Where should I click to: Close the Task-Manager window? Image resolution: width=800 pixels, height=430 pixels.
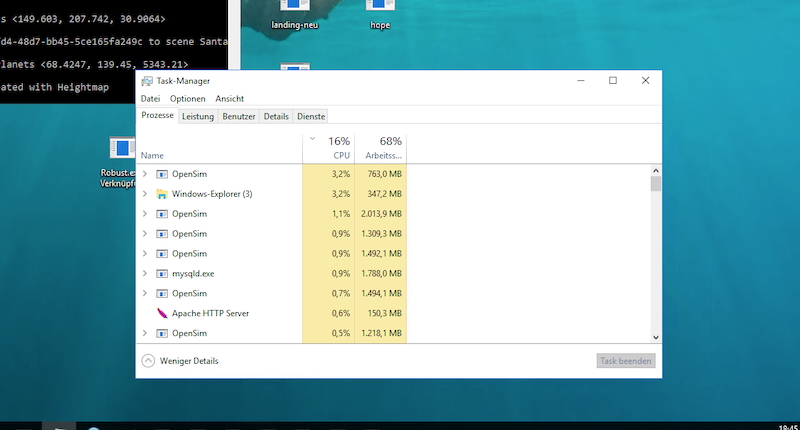coord(645,81)
